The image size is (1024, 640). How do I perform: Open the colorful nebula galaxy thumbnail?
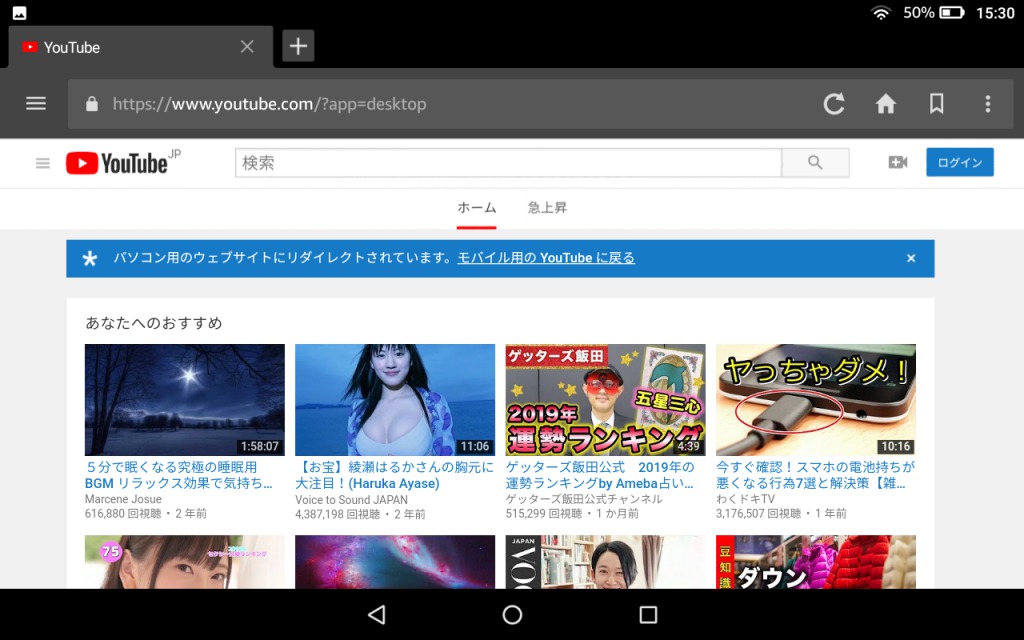point(395,562)
